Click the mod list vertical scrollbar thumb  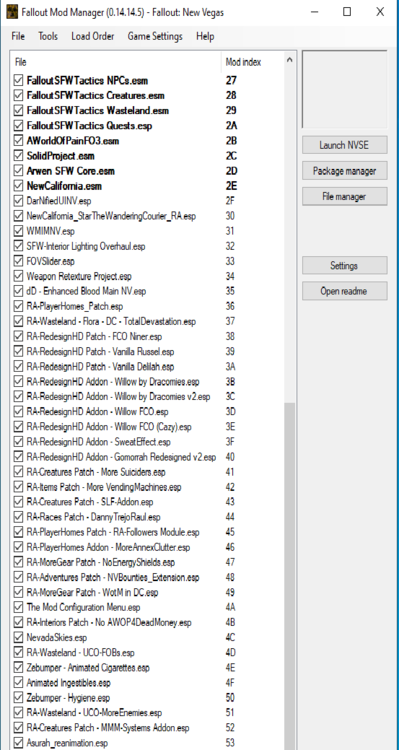[289, 576]
